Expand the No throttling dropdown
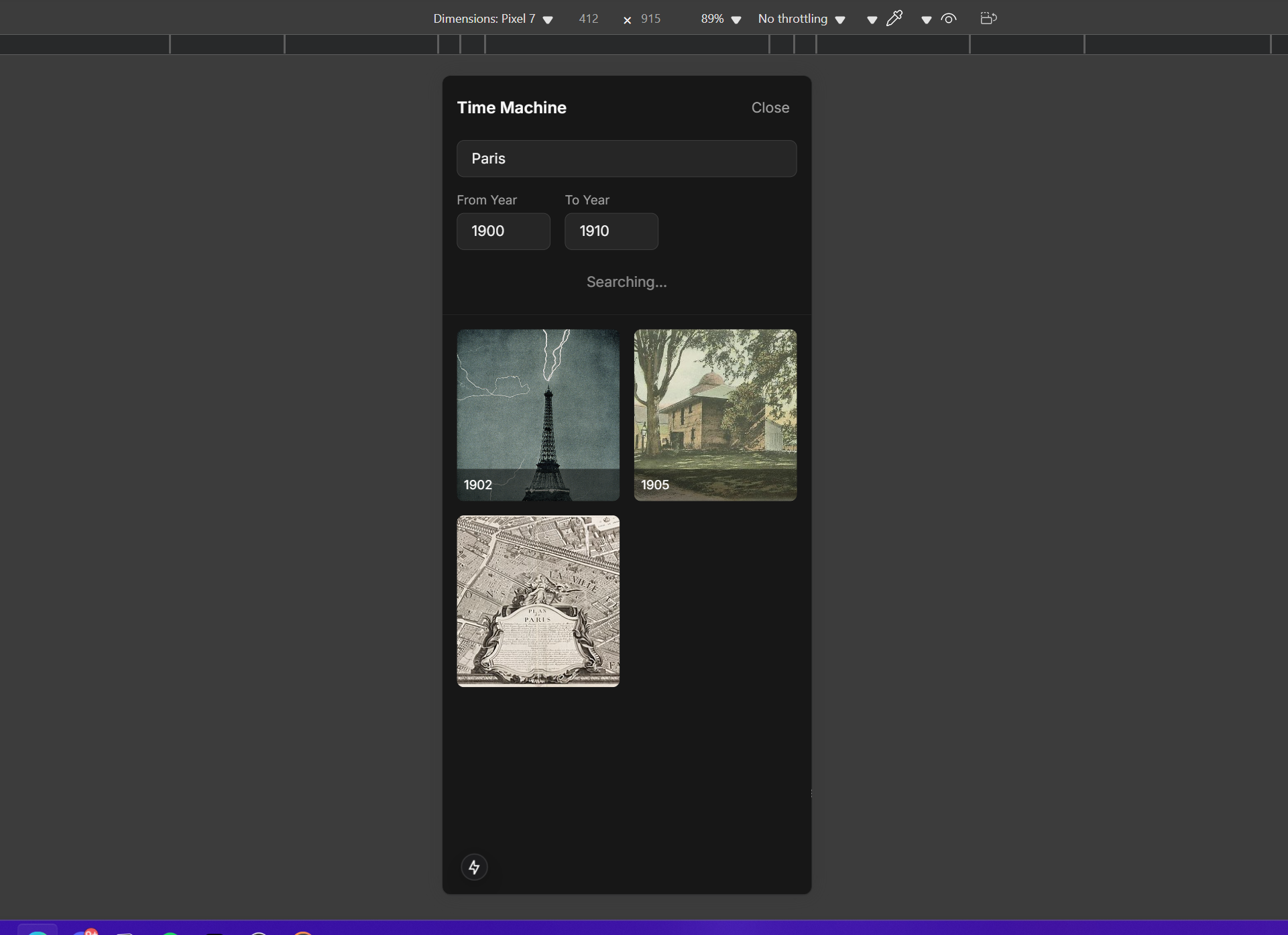 801,19
